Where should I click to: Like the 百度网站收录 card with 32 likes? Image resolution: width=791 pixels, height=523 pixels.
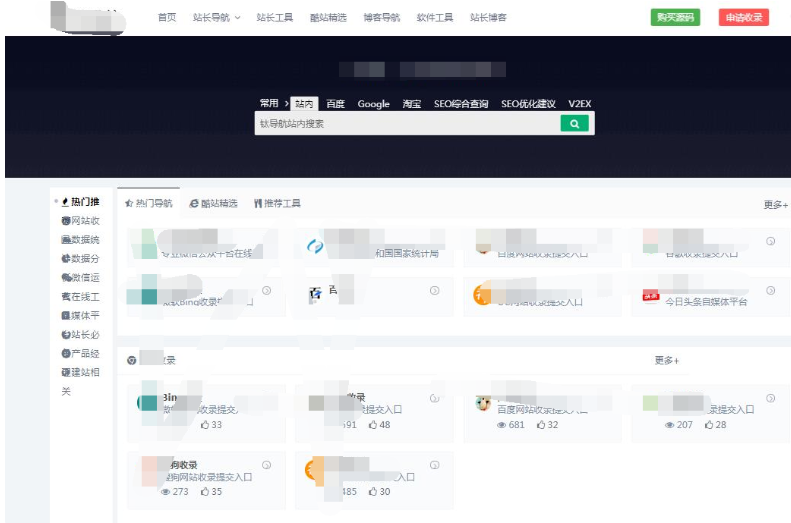tap(541, 425)
